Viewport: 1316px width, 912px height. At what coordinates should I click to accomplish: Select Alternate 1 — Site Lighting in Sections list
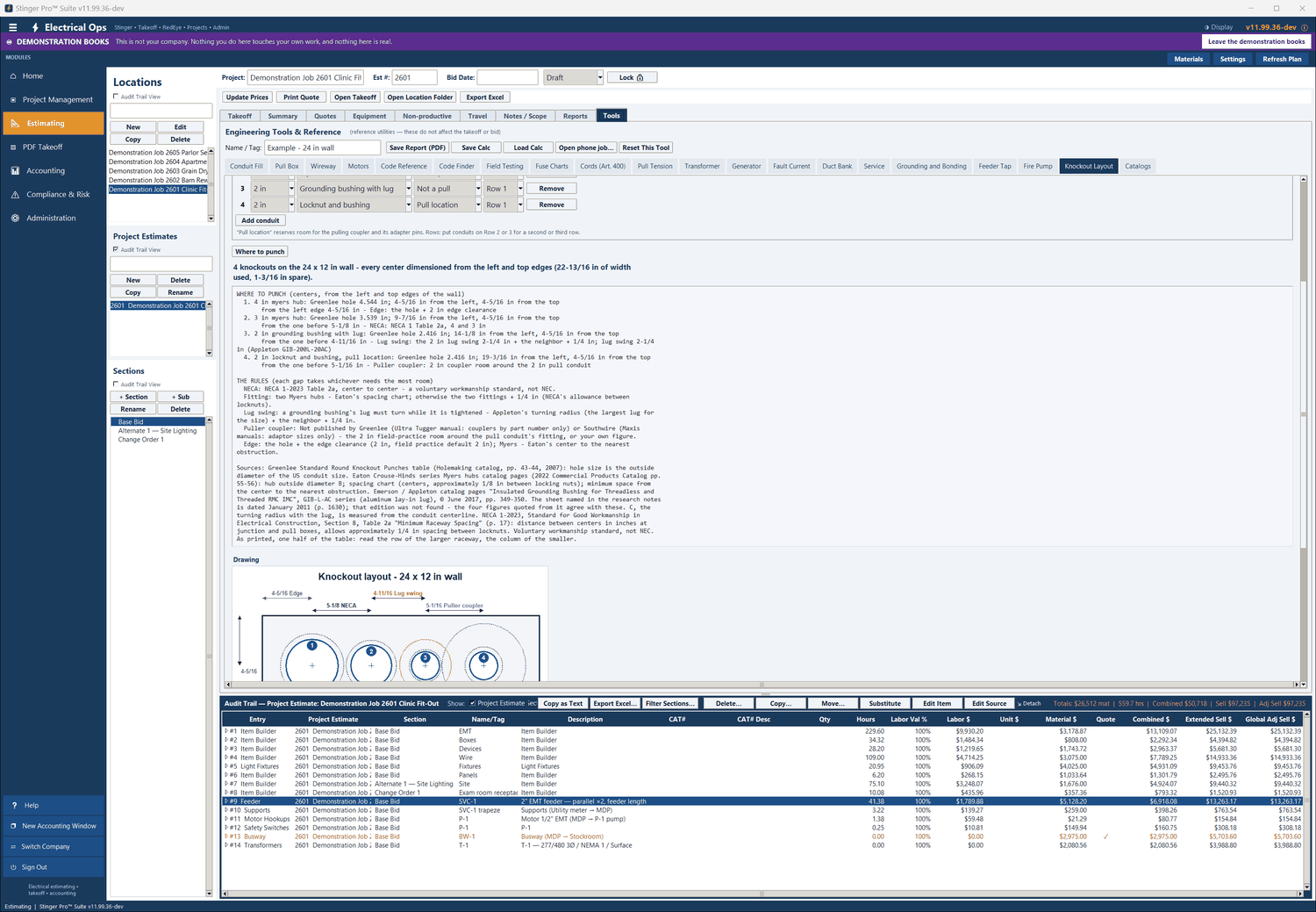(158, 431)
